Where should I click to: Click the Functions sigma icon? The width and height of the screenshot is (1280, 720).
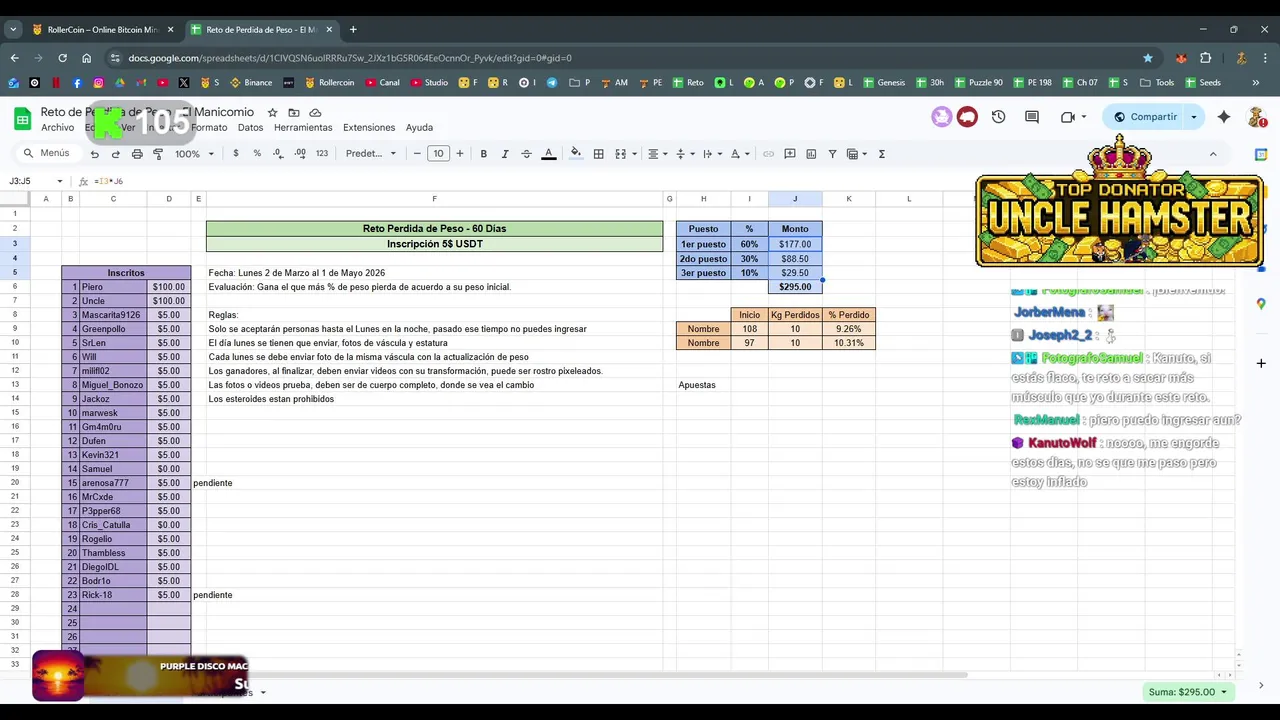[881, 154]
